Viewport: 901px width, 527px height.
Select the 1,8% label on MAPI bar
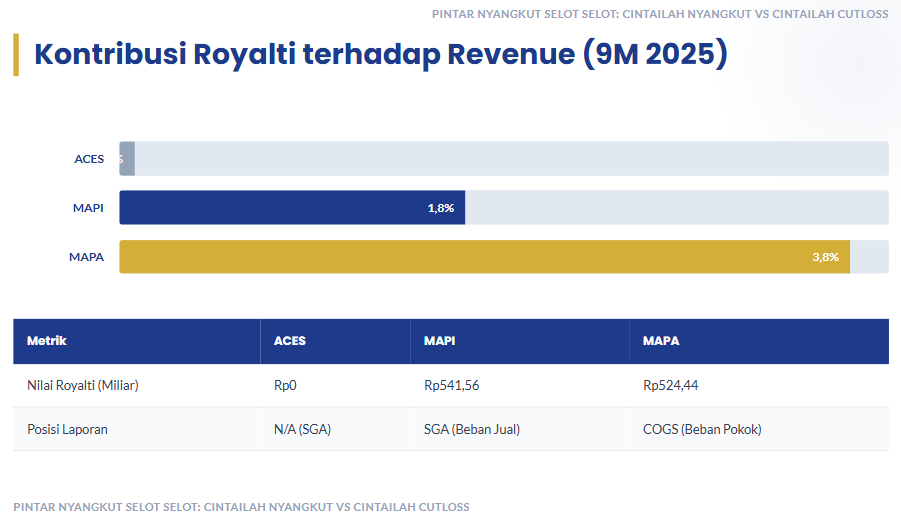(x=440, y=208)
